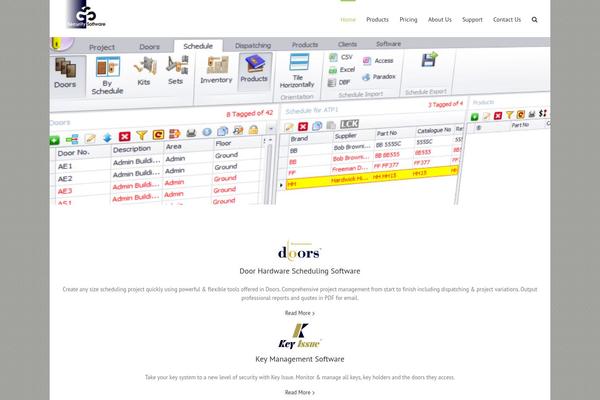Screen dimensions: 600x400
Task: Select the yellow highlighted HH schedule row
Action: (372, 178)
